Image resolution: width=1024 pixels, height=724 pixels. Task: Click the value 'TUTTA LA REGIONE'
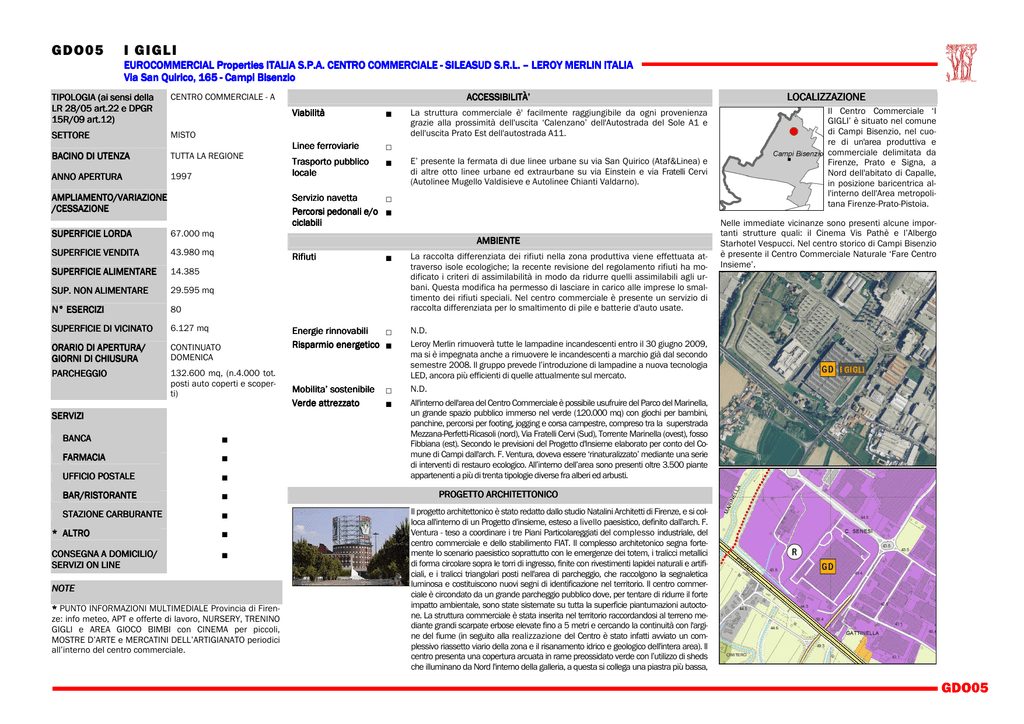(x=207, y=155)
